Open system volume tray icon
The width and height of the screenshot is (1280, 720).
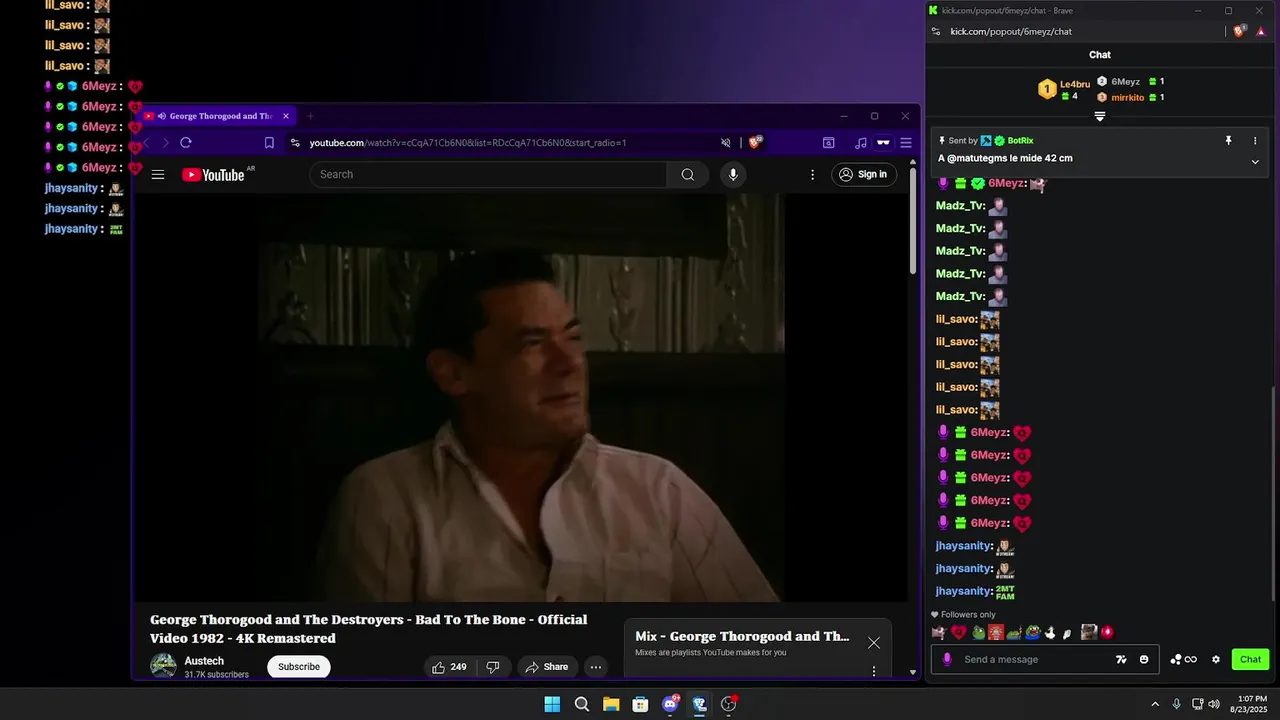[1214, 704]
